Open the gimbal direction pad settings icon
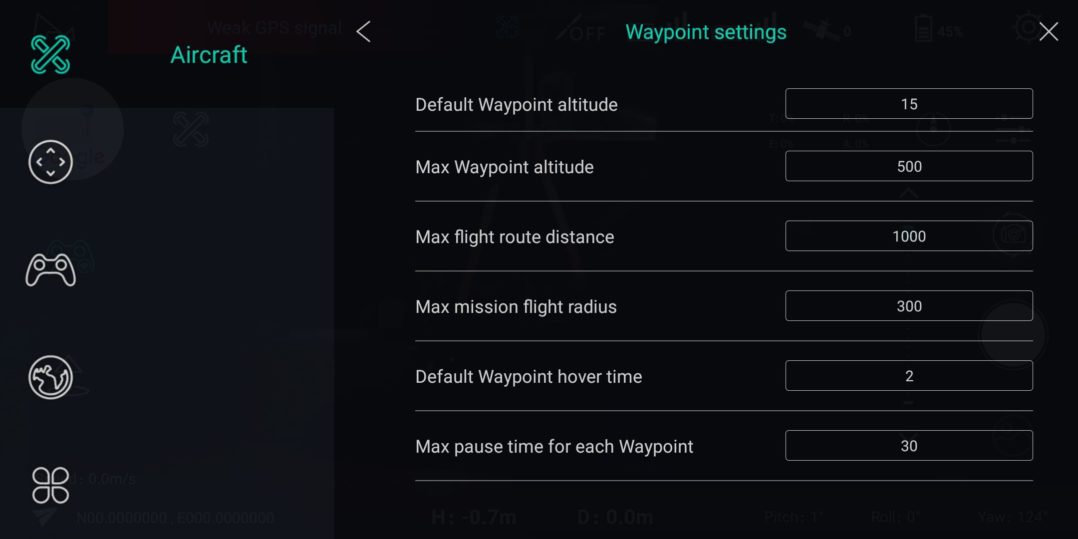The image size is (1078, 539). [50, 162]
